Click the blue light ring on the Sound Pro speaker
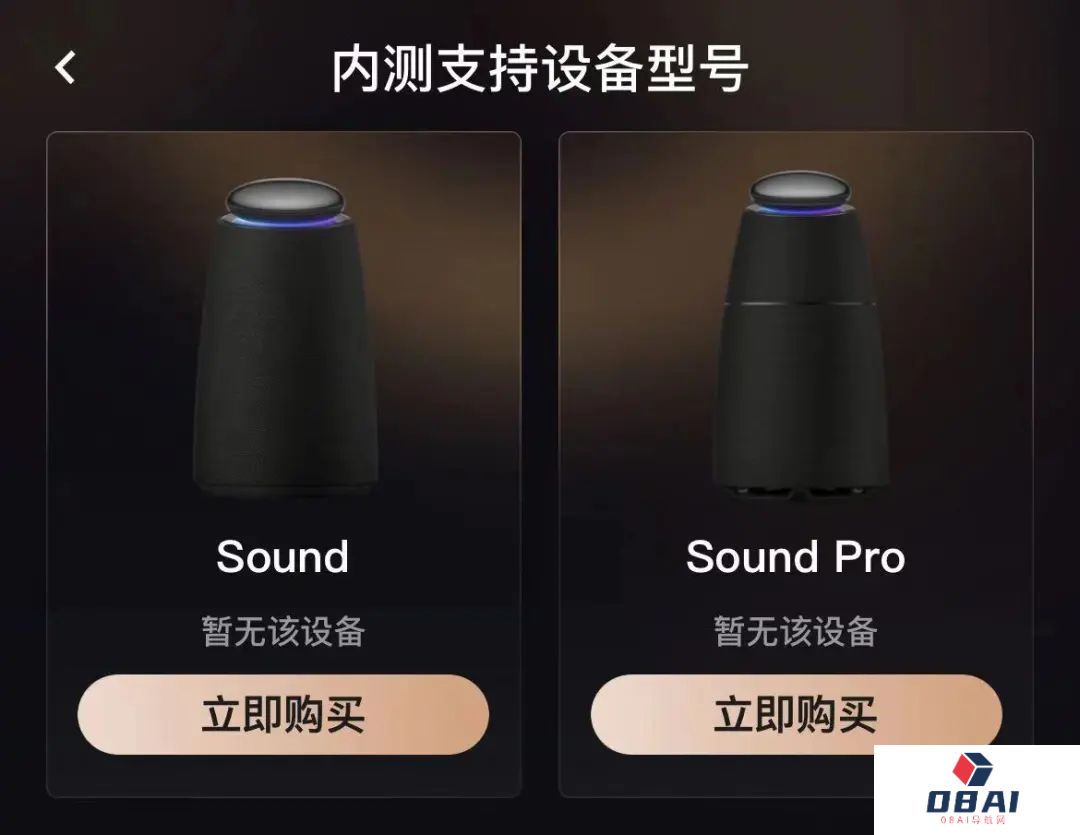1080x835 pixels. tap(799, 209)
